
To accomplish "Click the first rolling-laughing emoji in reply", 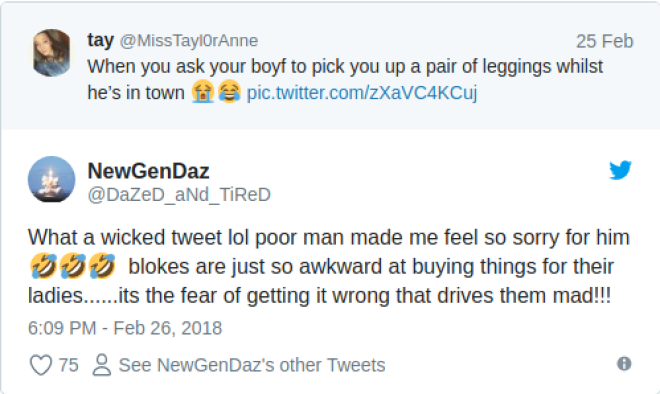I will (x=43, y=266).
